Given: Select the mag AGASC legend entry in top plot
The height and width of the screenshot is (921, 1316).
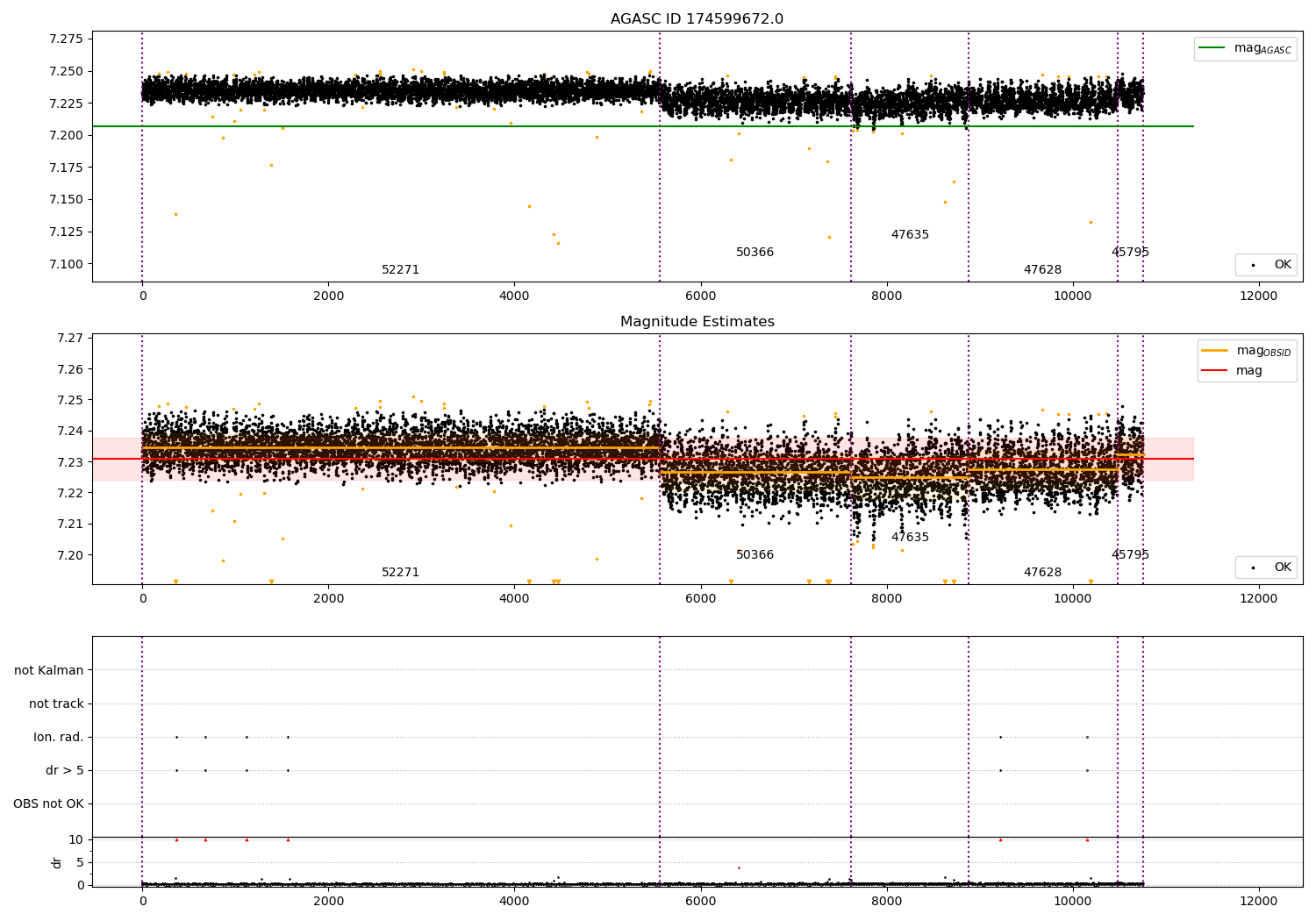Looking at the screenshot, I should [x=1245, y=48].
